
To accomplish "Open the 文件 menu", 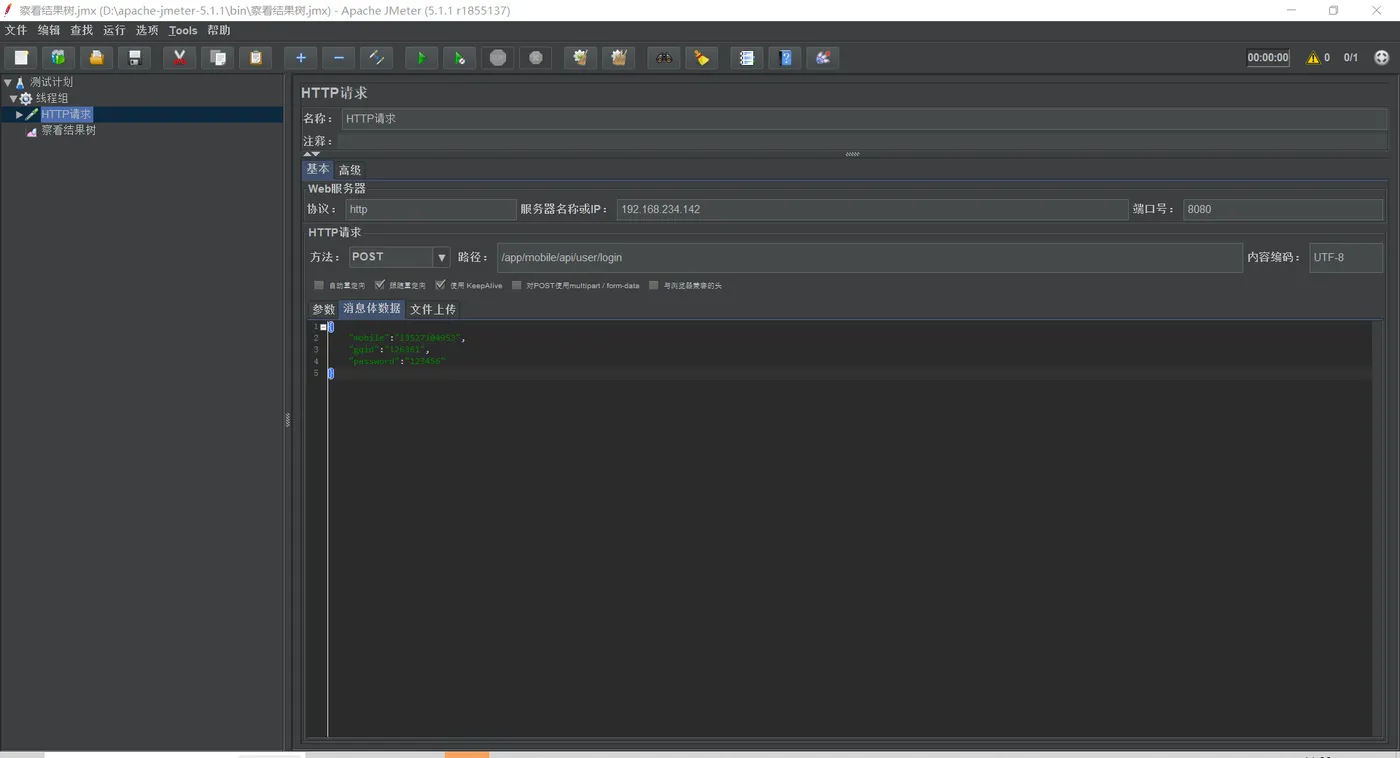I will 16,30.
